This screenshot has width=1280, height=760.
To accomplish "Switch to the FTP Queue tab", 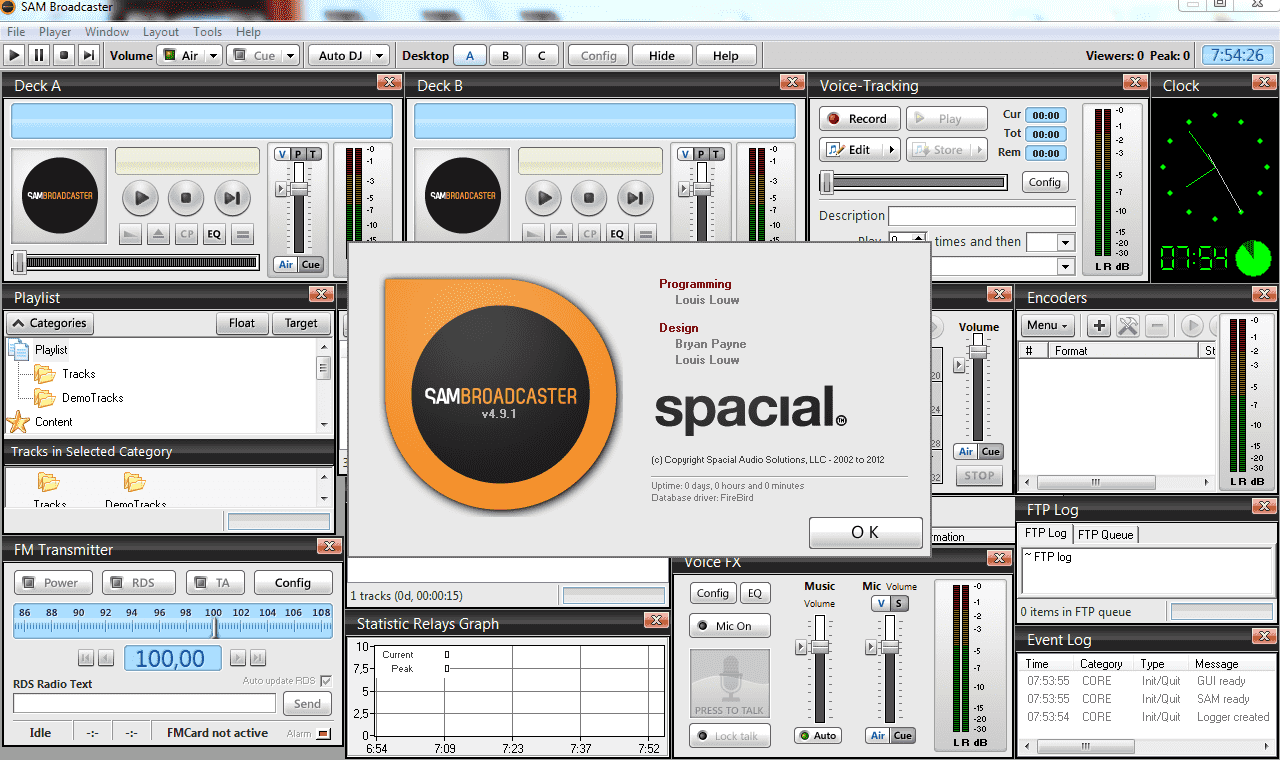I will tap(1106, 535).
